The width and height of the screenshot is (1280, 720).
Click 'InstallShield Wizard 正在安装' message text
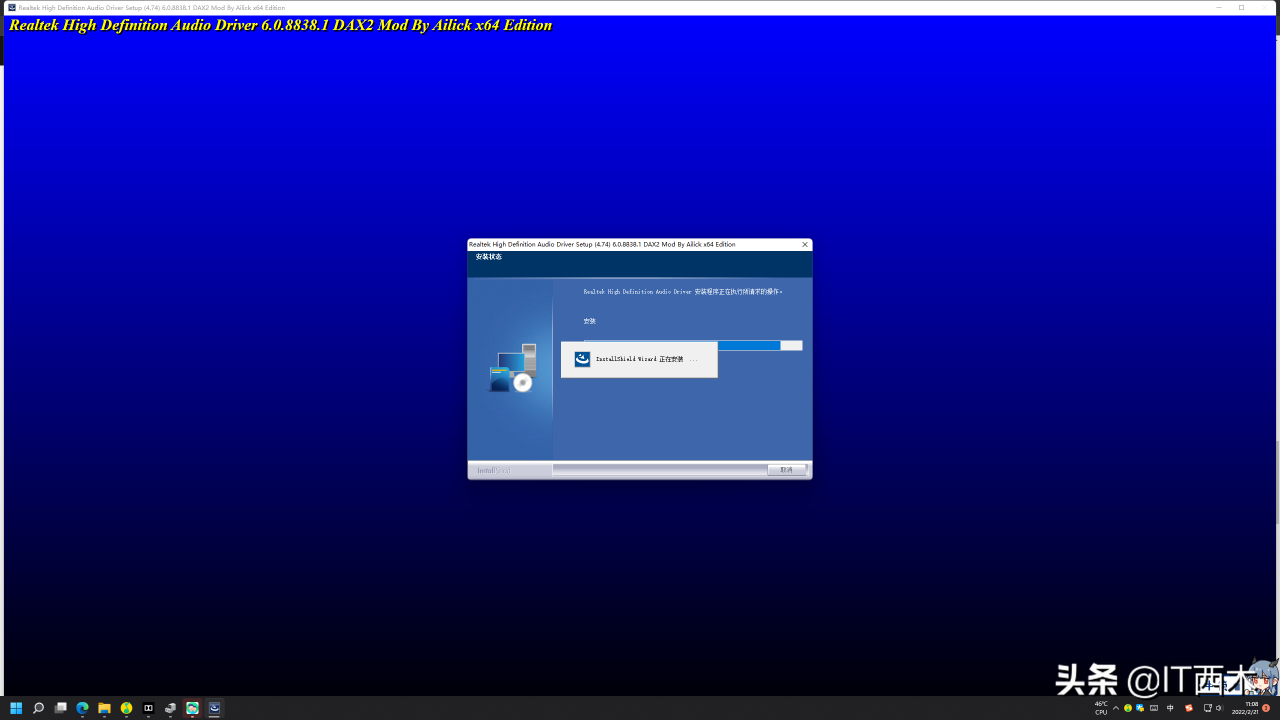(x=646, y=359)
